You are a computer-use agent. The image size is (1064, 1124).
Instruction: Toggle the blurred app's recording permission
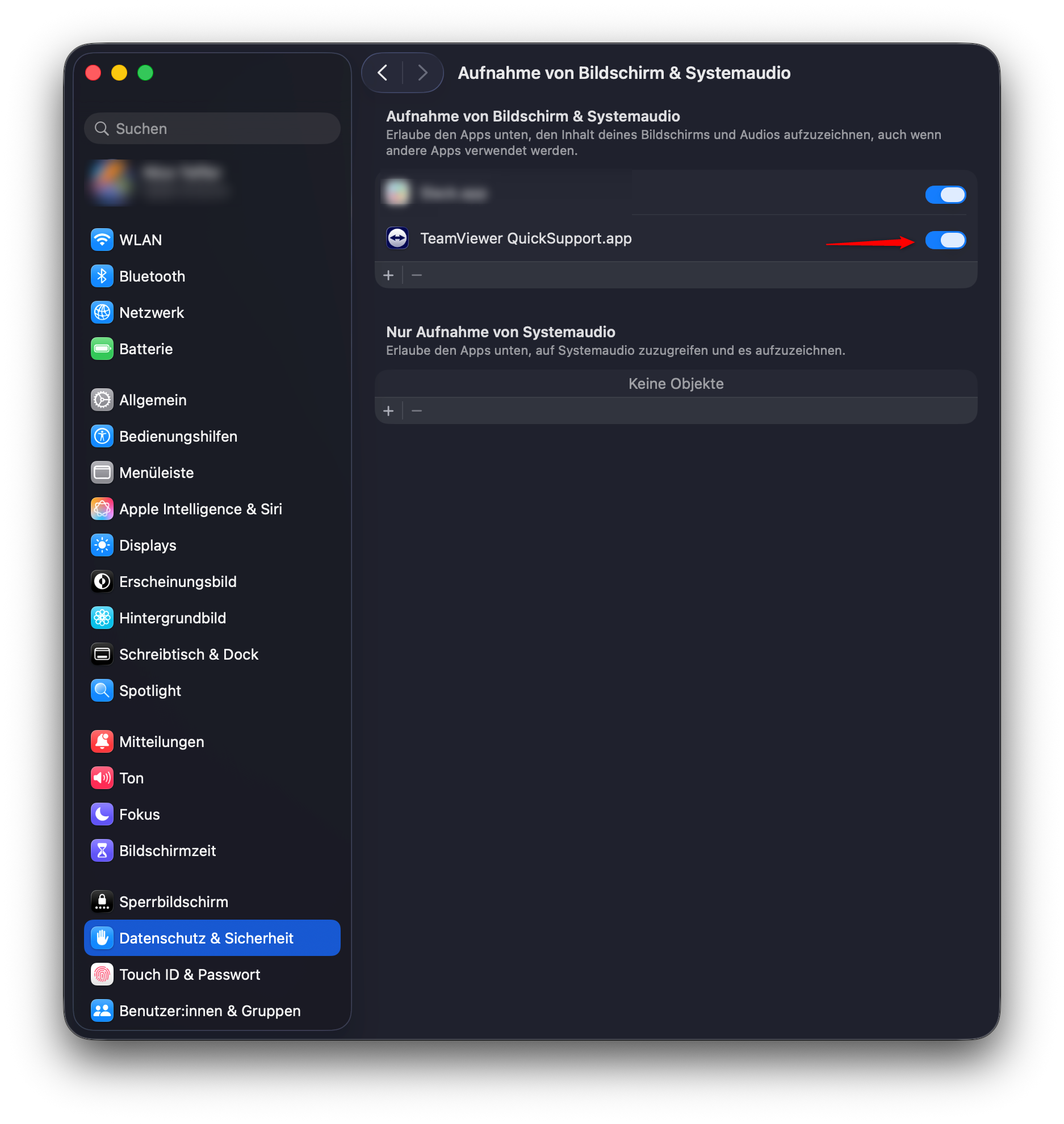945,195
